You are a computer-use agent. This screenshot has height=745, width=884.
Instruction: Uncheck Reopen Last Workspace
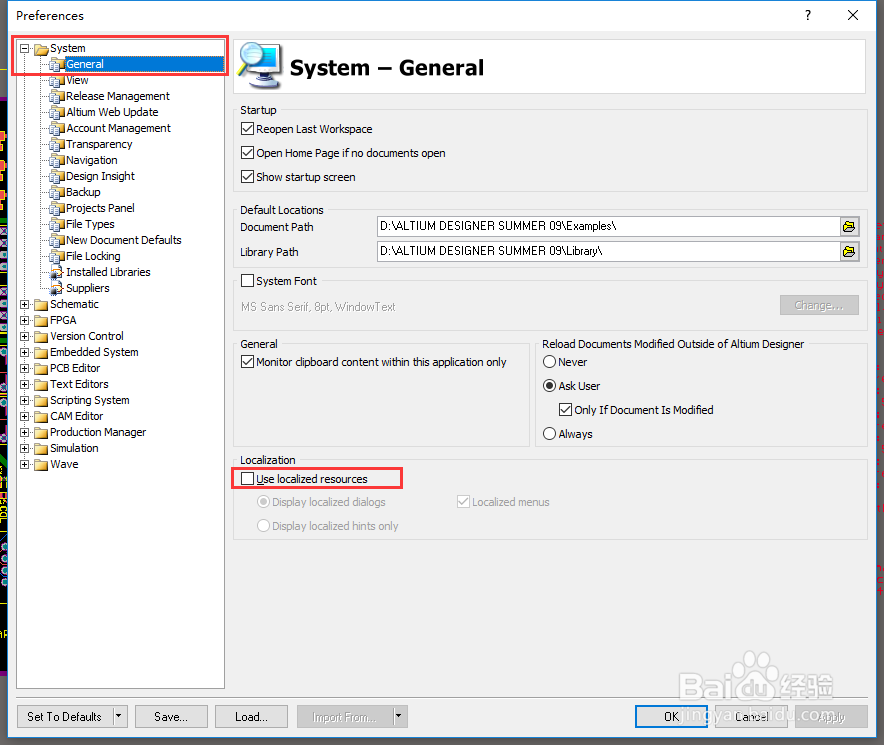point(247,129)
